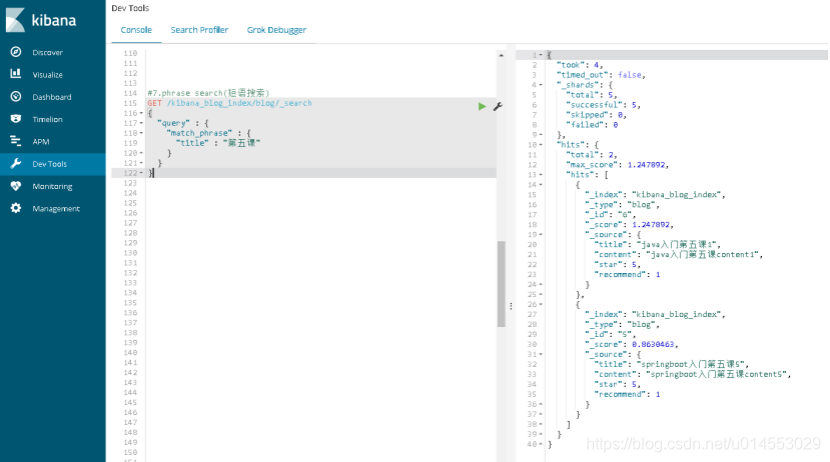Click "timed_out": false in response

tap(601, 75)
